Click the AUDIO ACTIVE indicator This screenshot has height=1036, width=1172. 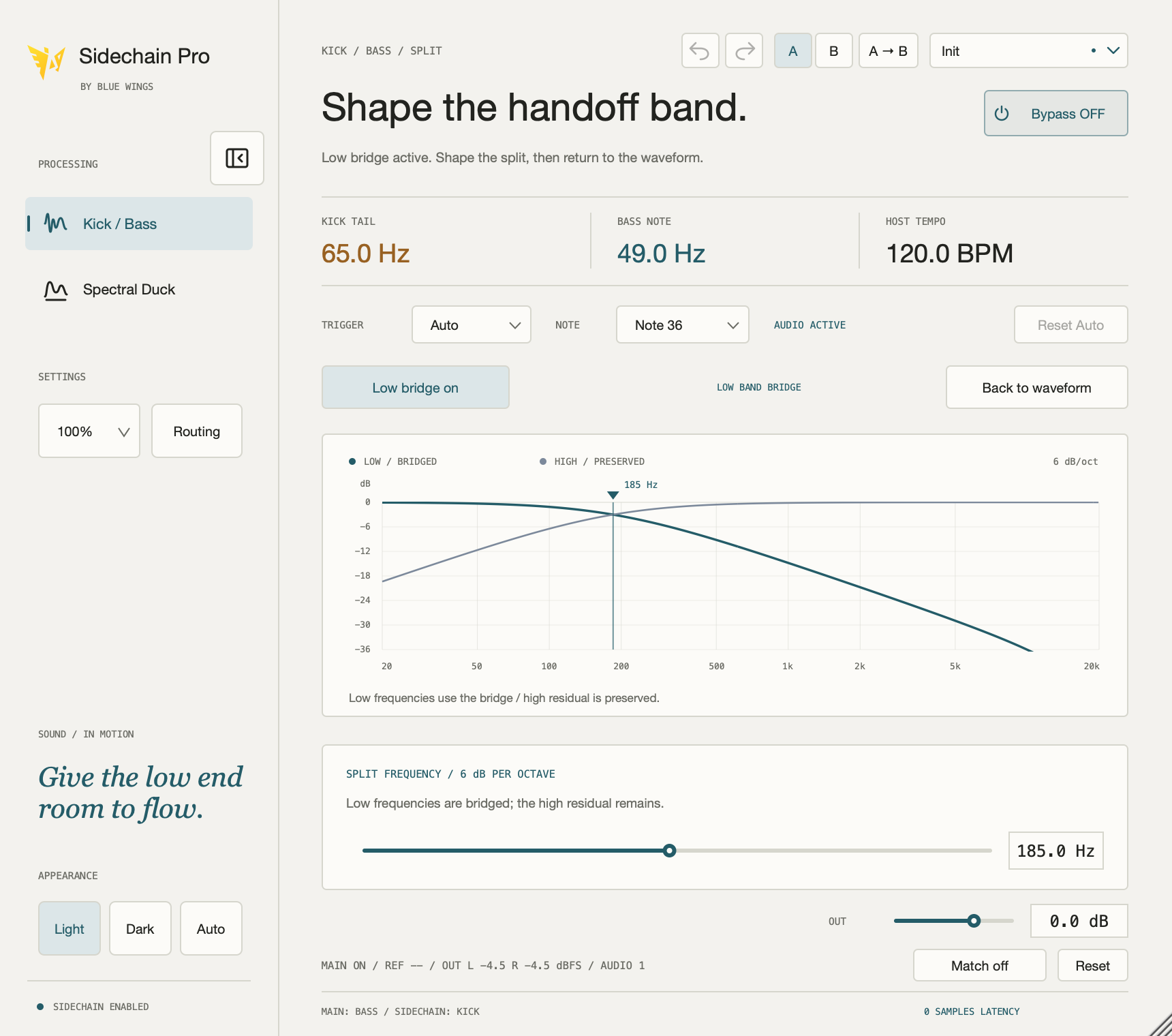(809, 325)
